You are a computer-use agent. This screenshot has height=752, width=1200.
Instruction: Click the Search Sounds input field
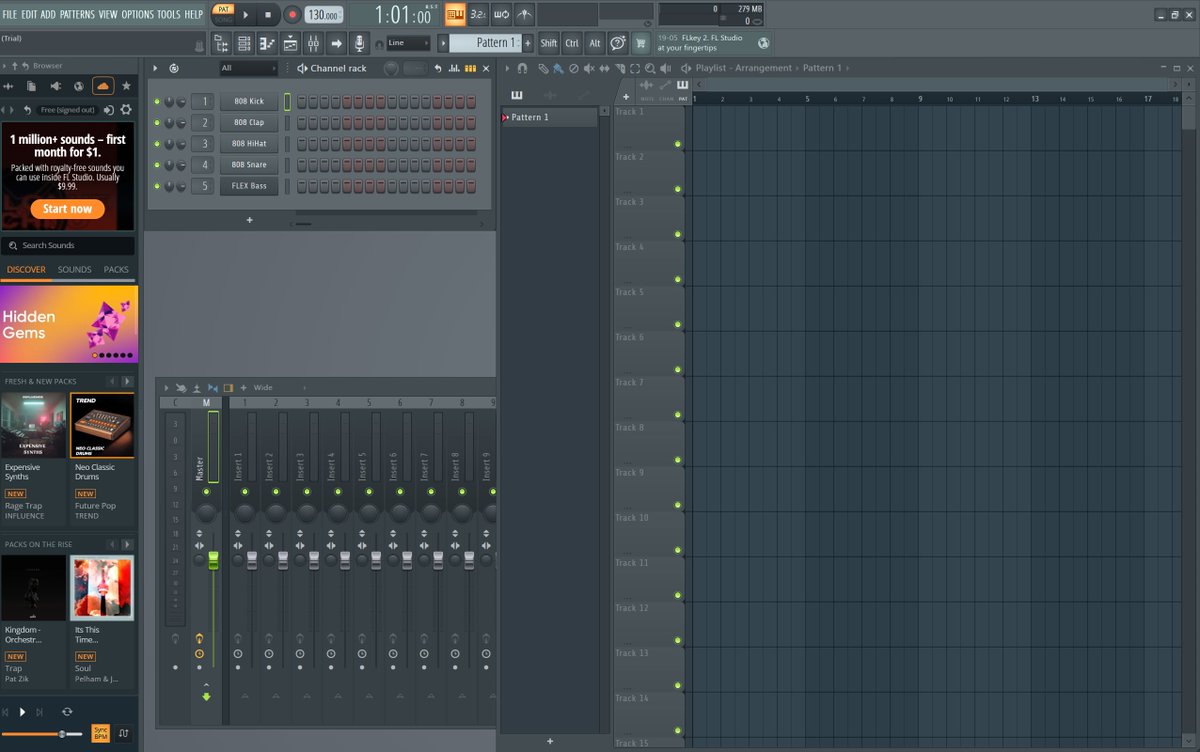coord(68,245)
